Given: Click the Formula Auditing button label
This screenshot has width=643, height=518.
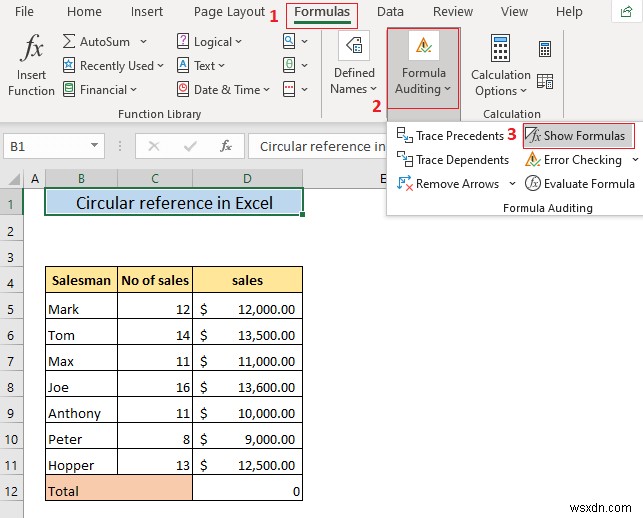Looking at the screenshot, I should (423, 81).
